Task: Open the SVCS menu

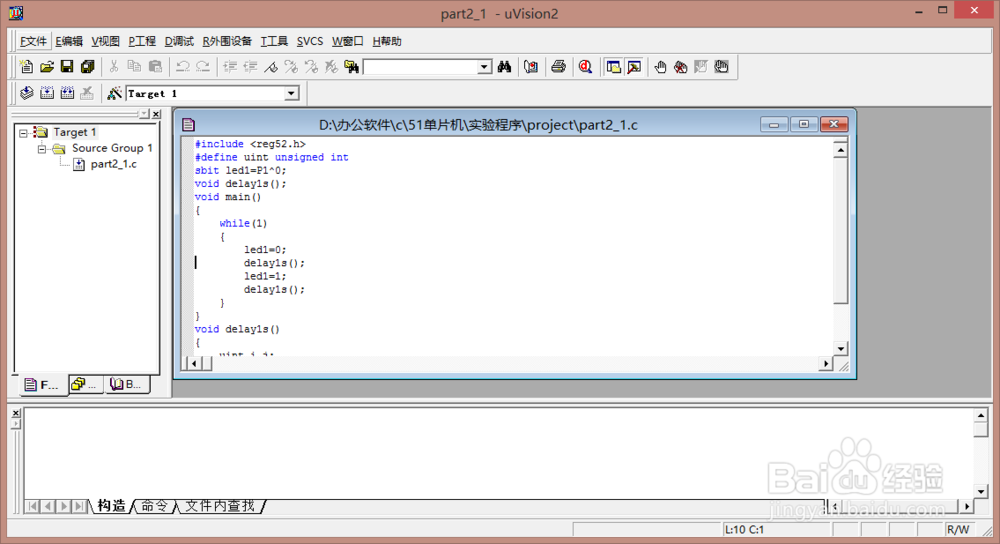Action: 310,41
